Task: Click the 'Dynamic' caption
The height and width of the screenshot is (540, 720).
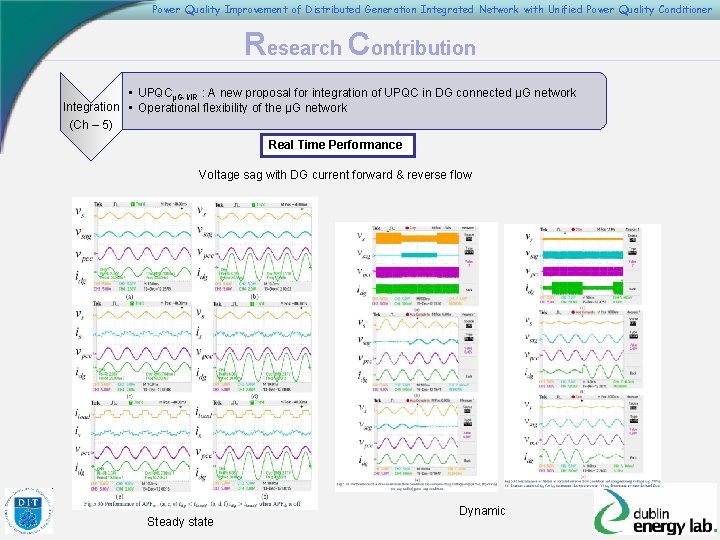Action: pyautogui.click(x=482, y=511)
